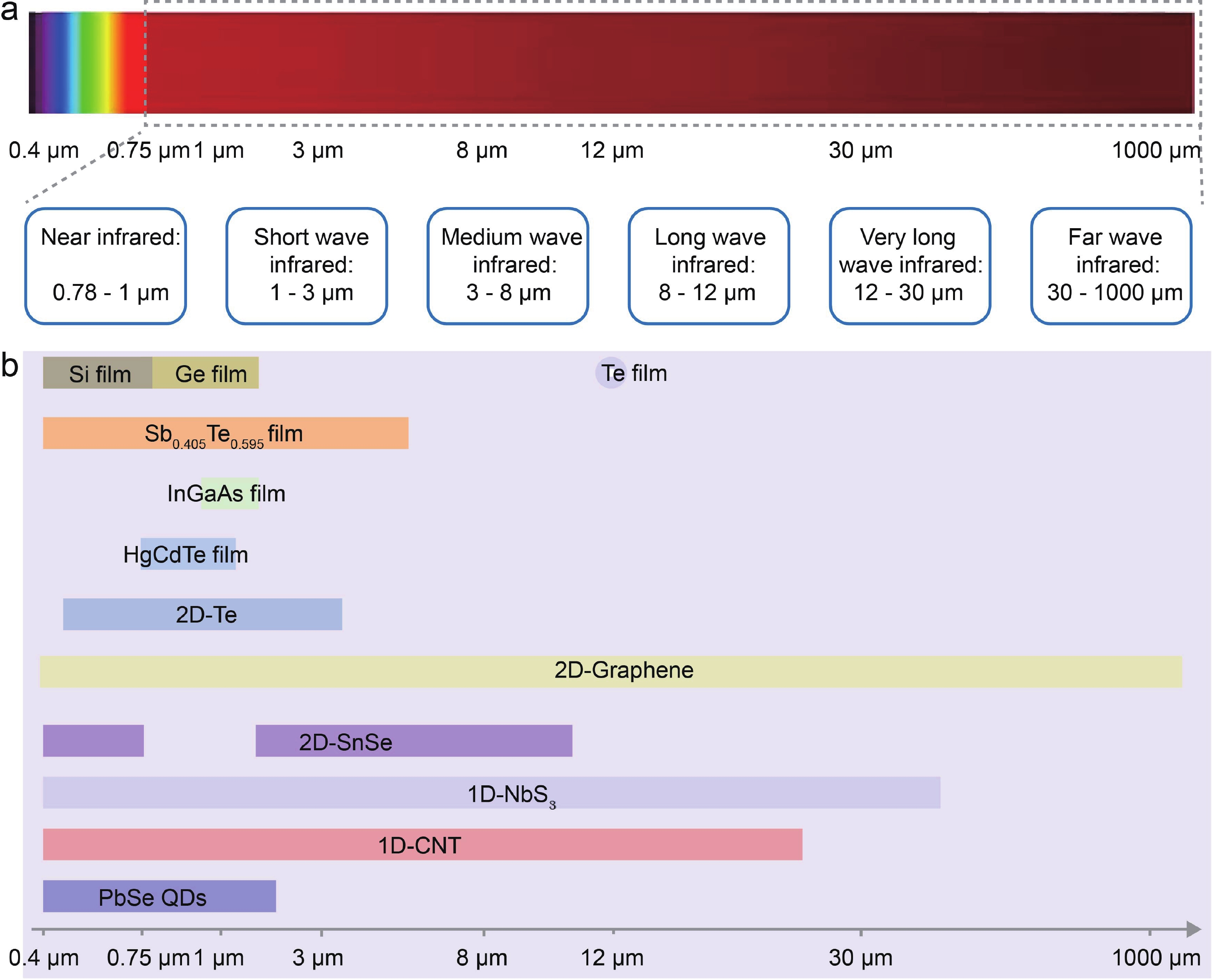This screenshot has height=980, width=1212.
Task: Select the Far wave infrared box
Action: click(x=1110, y=266)
